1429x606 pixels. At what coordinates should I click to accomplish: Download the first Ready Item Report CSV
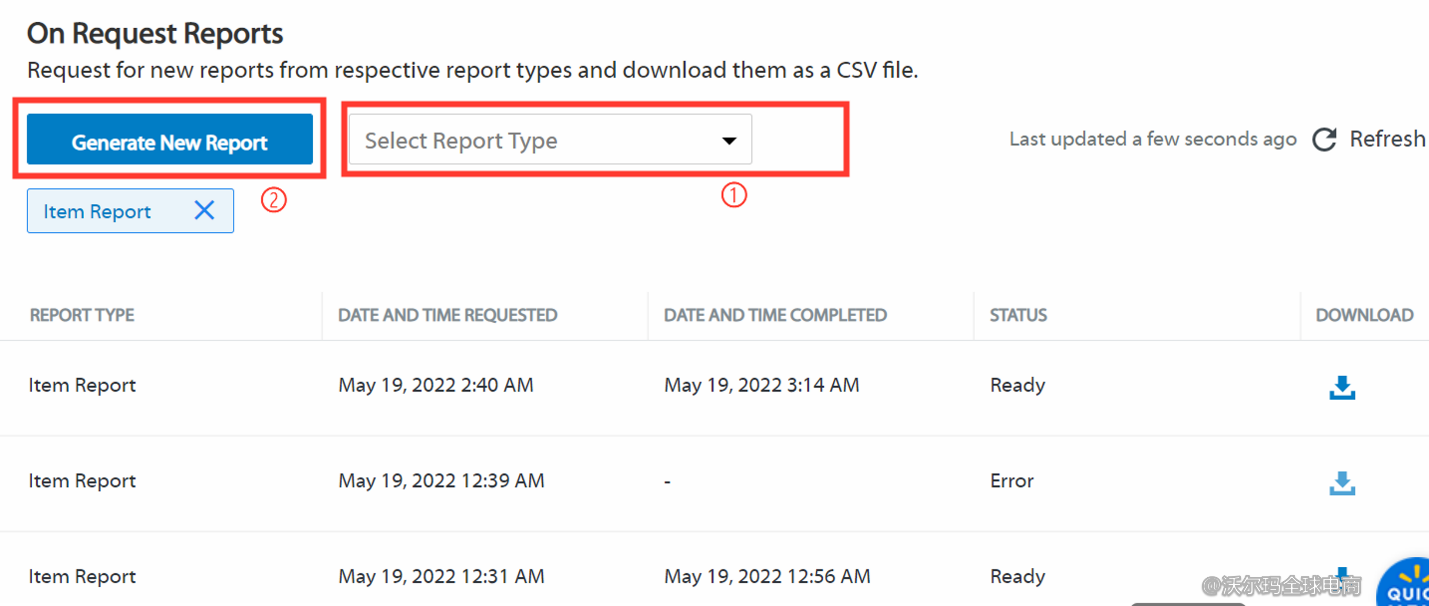click(1343, 388)
